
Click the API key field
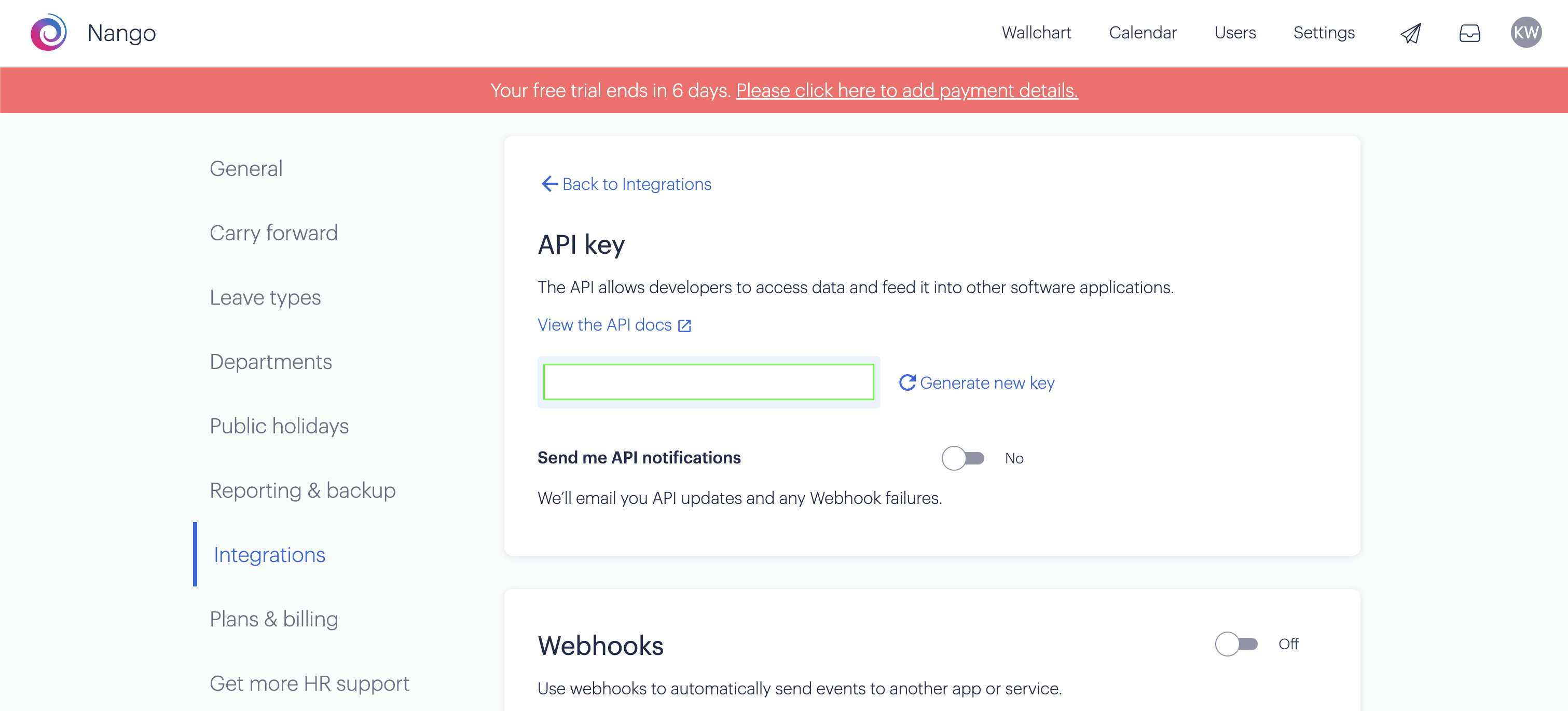[709, 382]
